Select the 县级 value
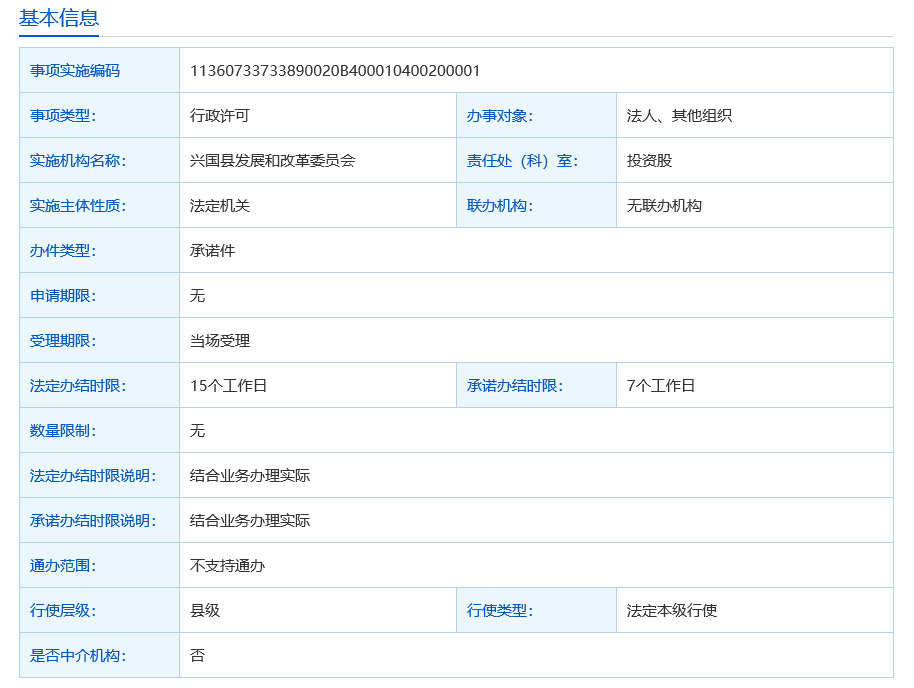The width and height of the screenshot is (914, 688). tap(205, 610)
